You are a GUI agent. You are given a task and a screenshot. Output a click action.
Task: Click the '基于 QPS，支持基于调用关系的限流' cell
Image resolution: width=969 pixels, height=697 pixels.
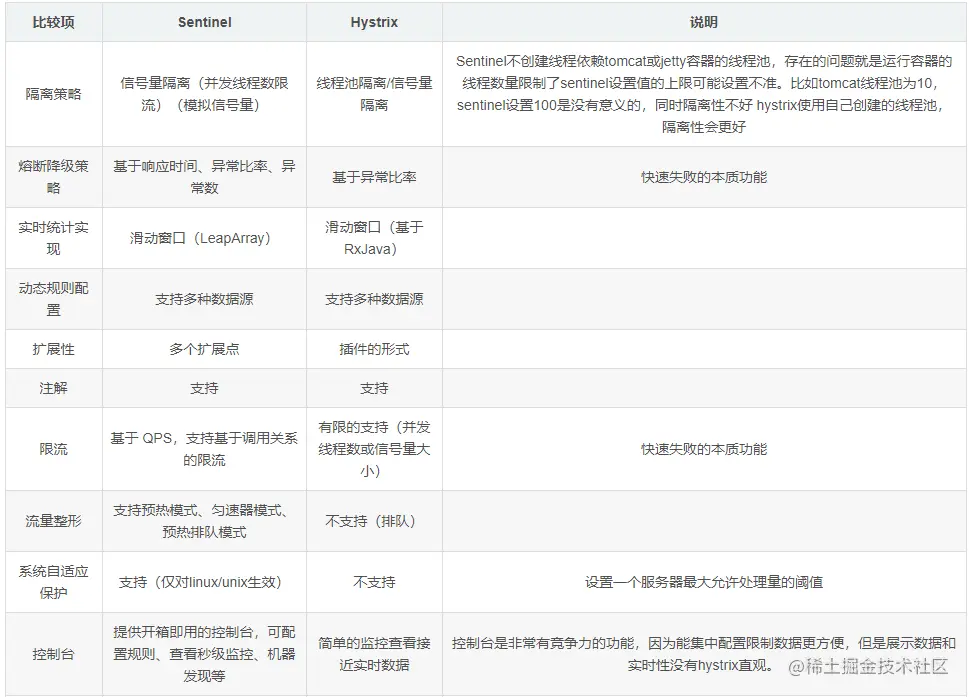click(205, 449)
